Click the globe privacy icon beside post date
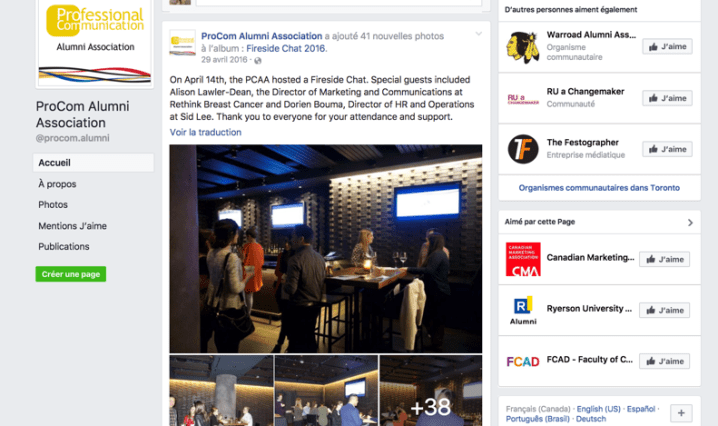 (x=258, y=60)
